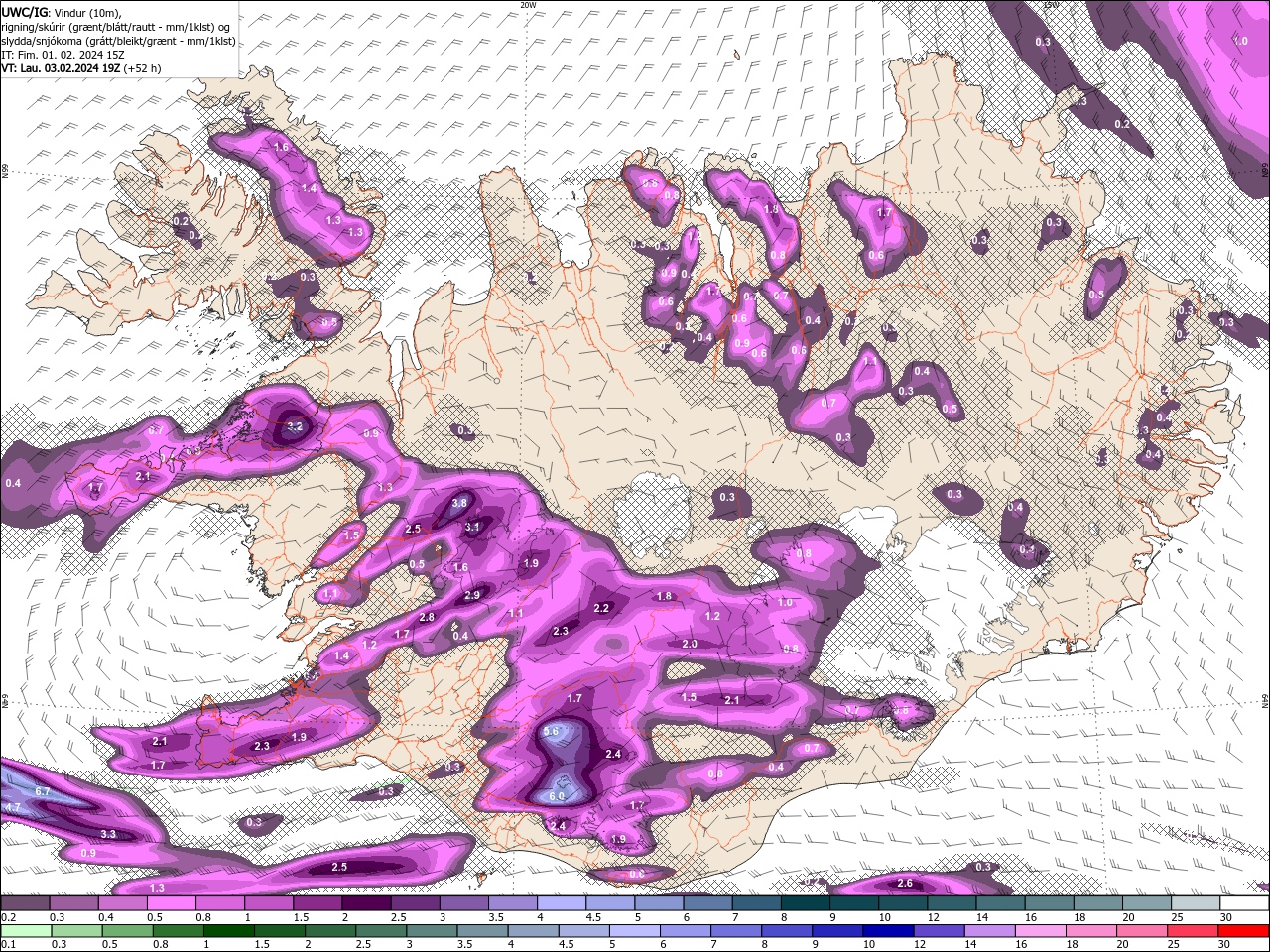Click the pale green first swatch of lower legend
Screen dimensions: 1270x952
click(25, 931)
